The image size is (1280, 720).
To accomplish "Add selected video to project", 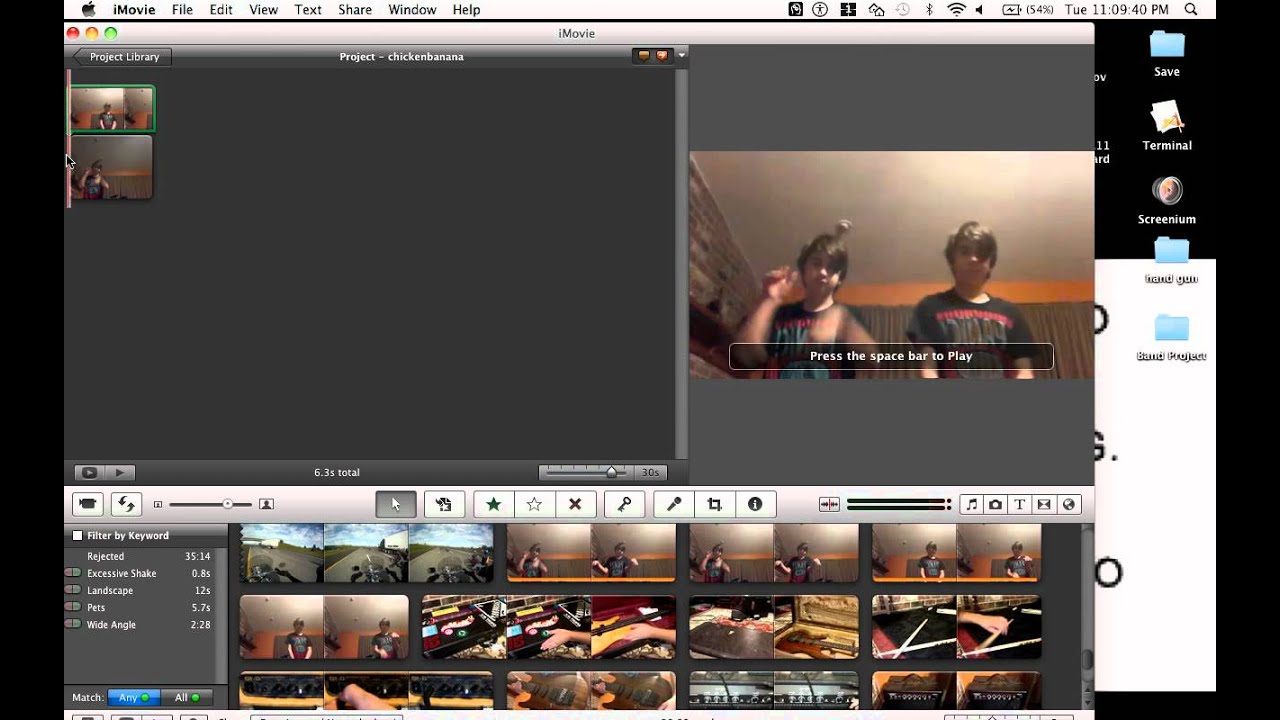I will point(444,504).
